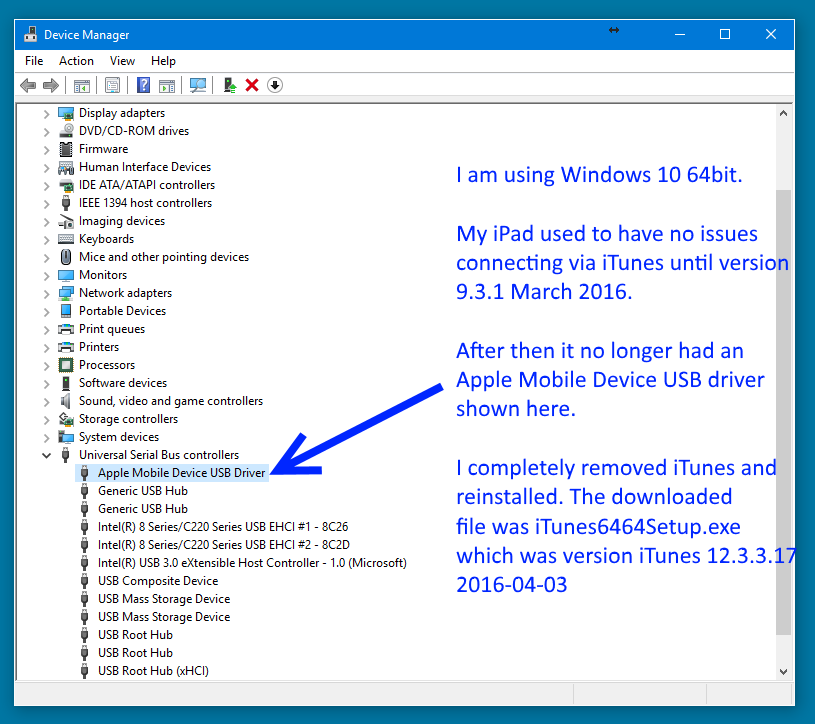
Task: Click the Storage controllers icon
Action: pos(66,419)
